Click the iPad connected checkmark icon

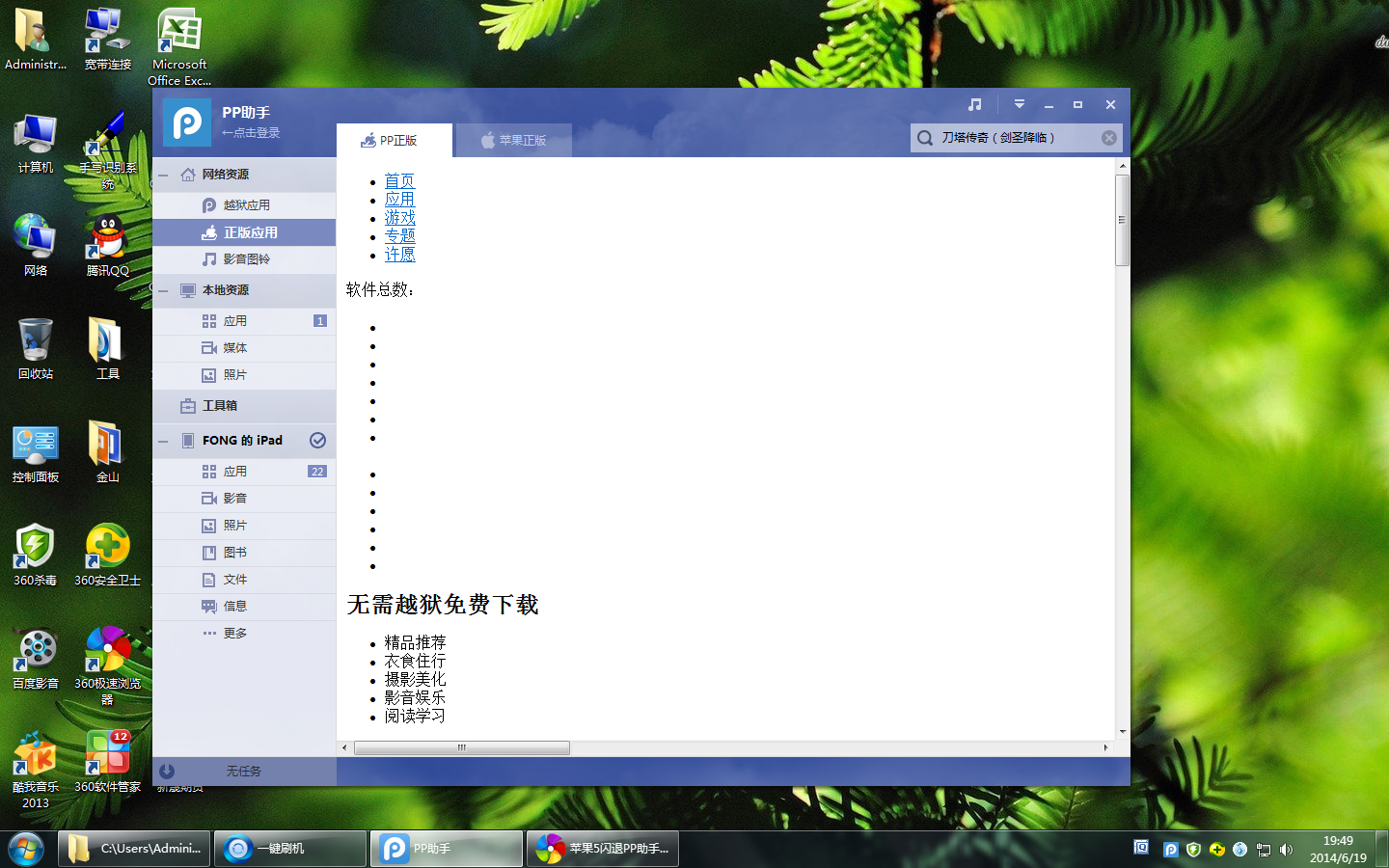tap(317, 441)
